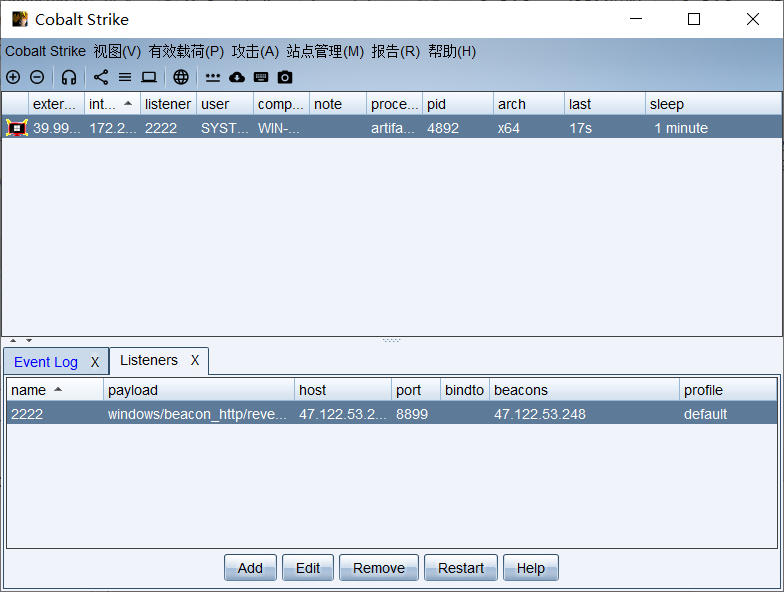Screen dimensions: 784x592
Task: View keystrokes using keyboard icon
Action: click(x=261, y=77)
